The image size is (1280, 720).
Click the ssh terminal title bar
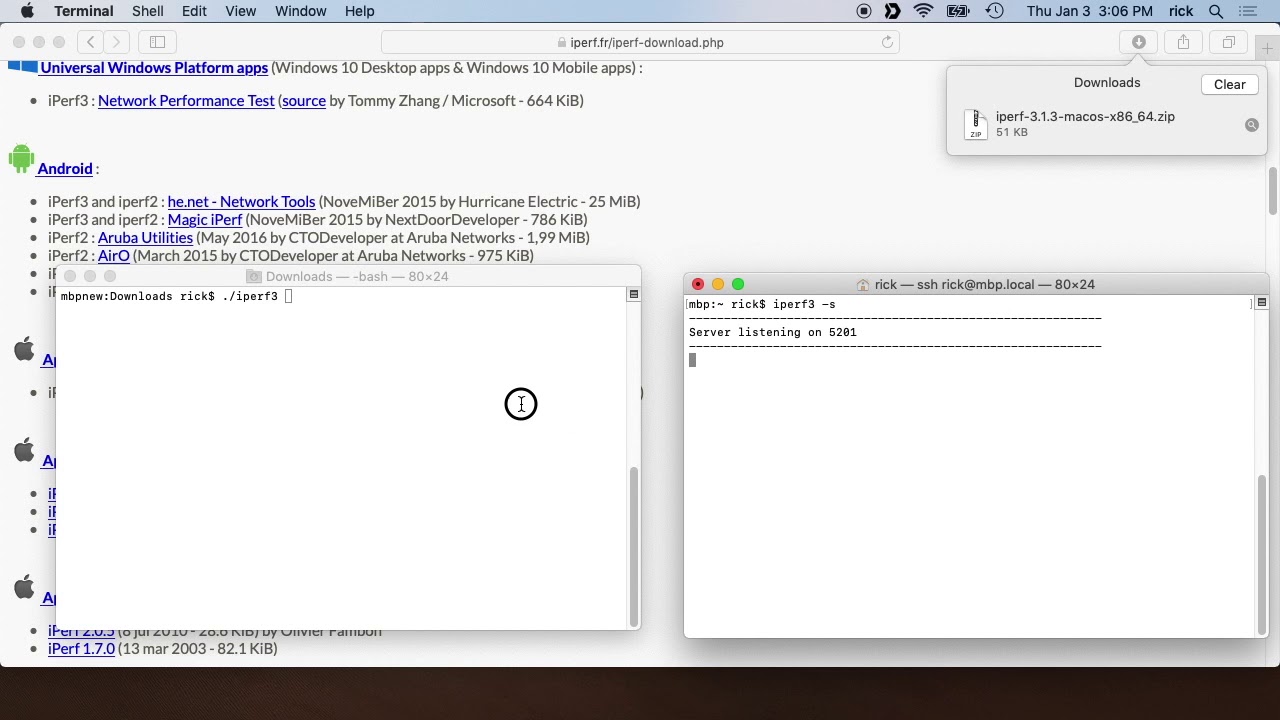975,284
